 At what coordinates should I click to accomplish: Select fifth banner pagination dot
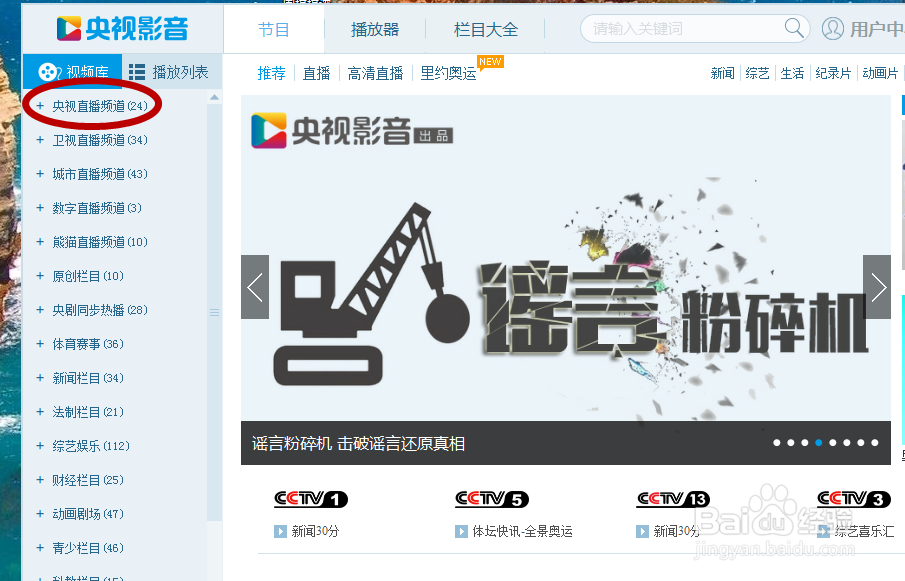point(833,443)
